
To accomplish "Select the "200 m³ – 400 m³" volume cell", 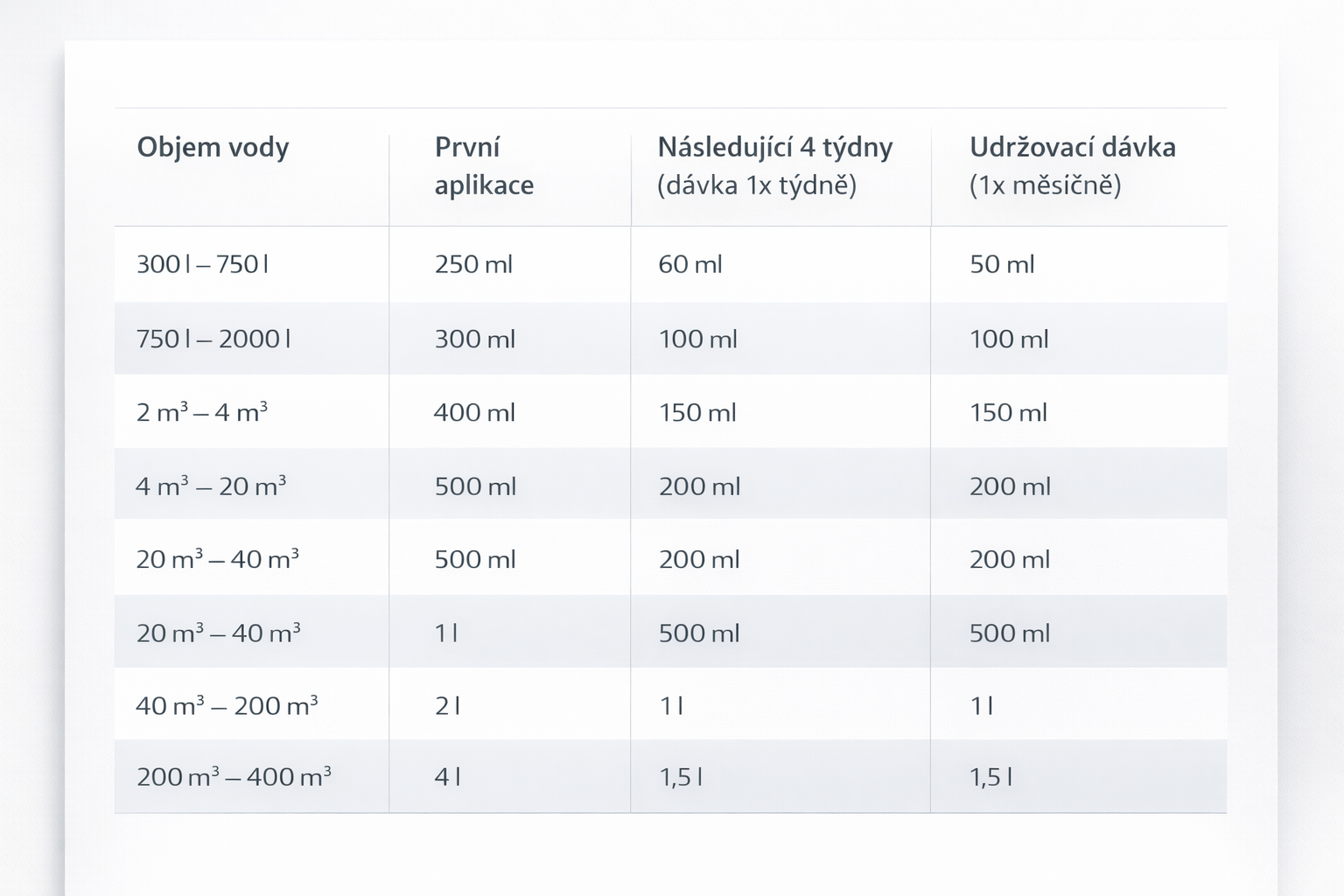I will tap(234, 776).
